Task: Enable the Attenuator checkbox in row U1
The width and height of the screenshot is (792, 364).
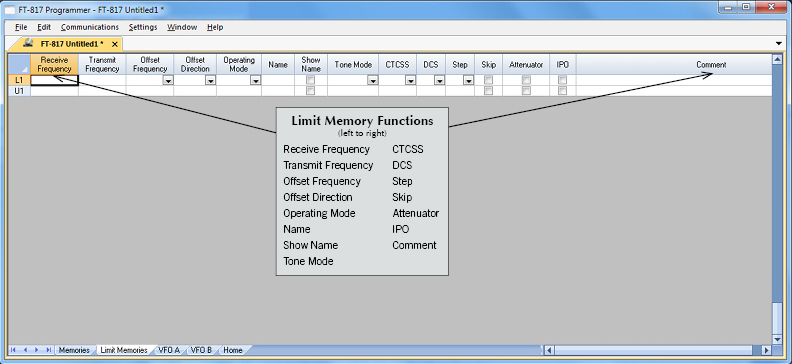Action: pos(526,91)
